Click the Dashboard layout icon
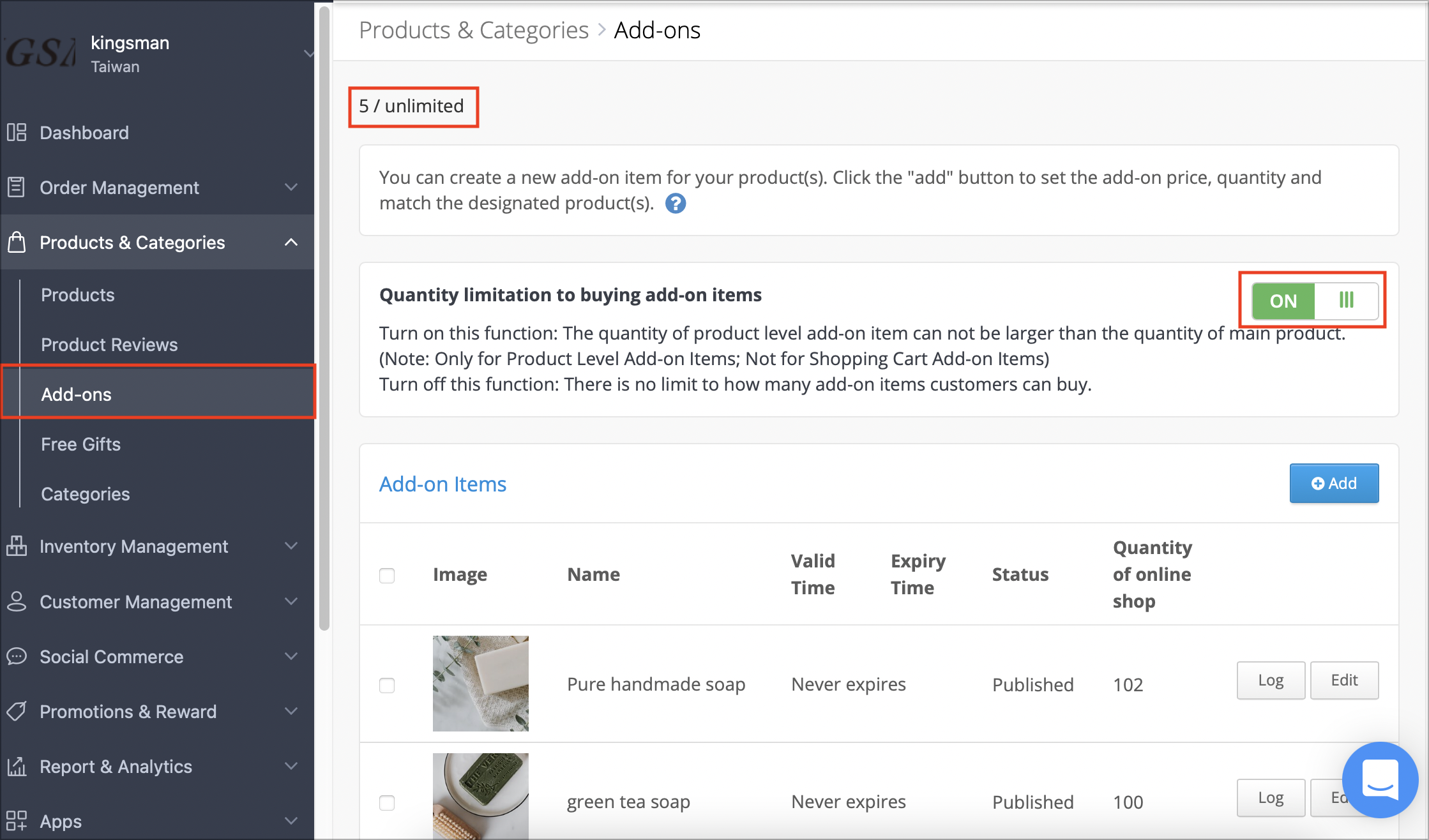 coord(17,132)
